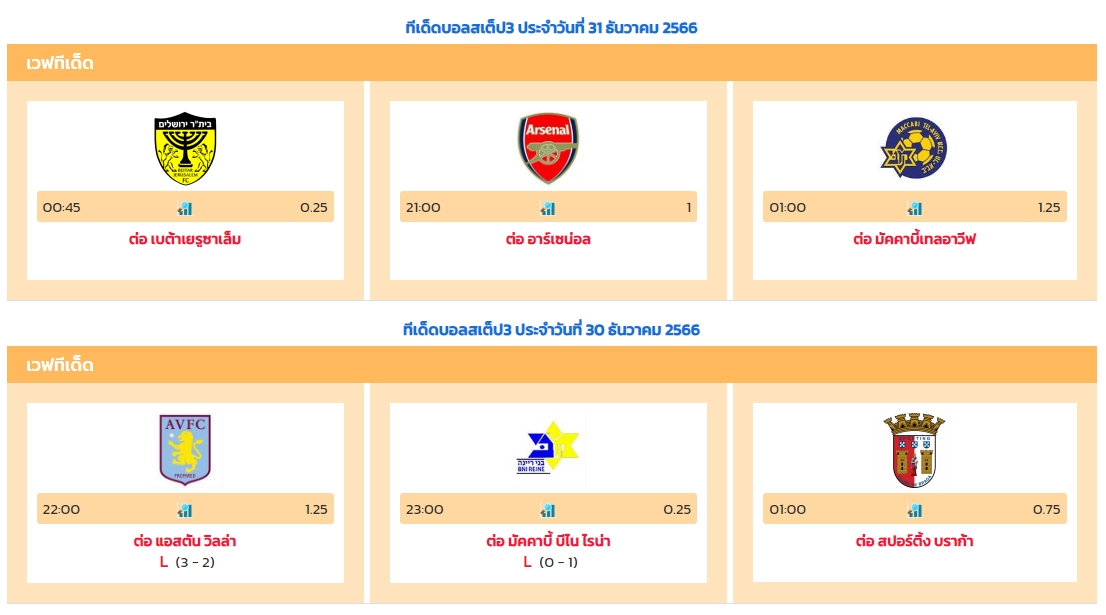Click the Maccabi Tel Aviv star logo
Image resolution: width=1106 pixels, height=615 pixels.
click(914, 147)
